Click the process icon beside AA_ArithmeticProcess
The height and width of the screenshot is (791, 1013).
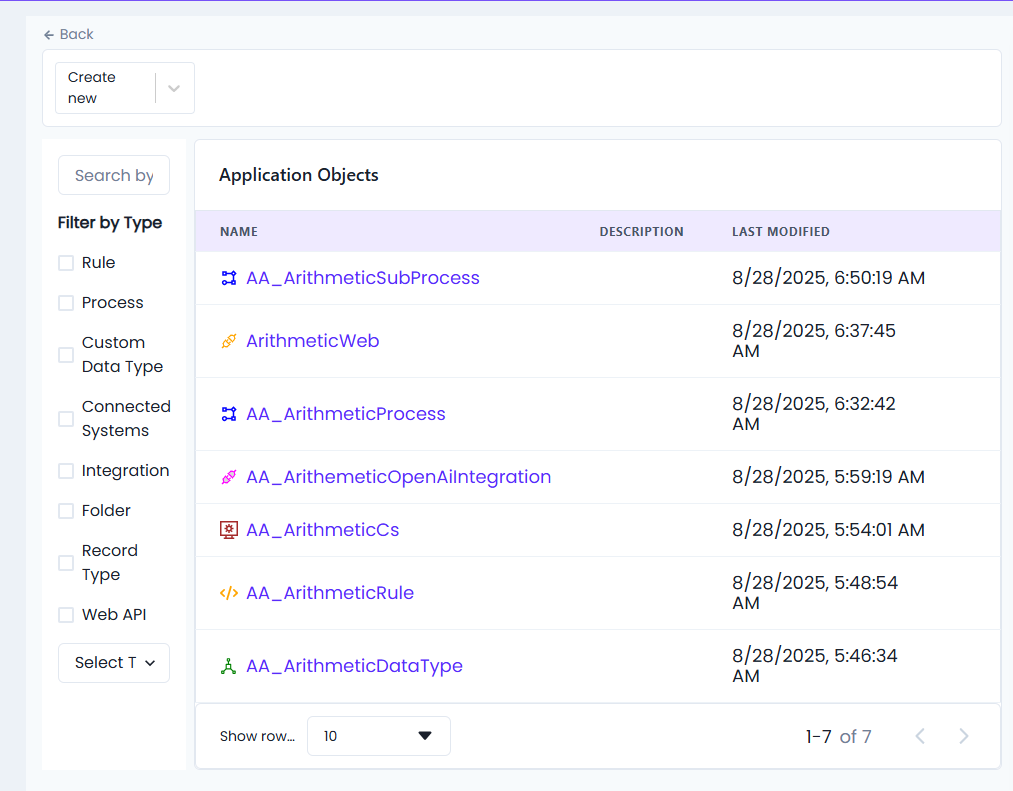coord(229,414)
